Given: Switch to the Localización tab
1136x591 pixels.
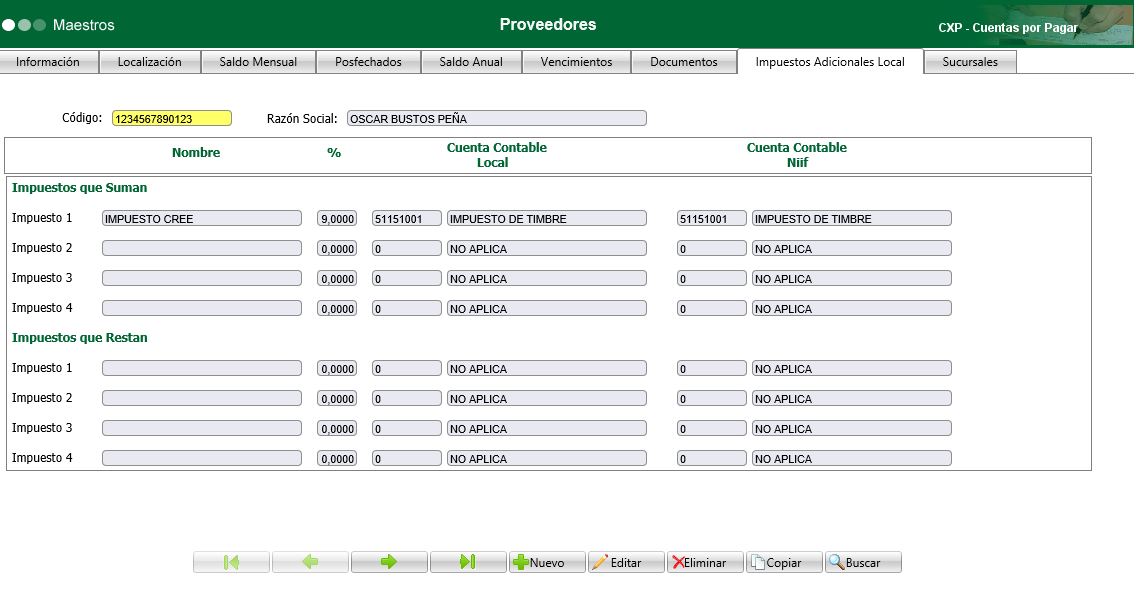Looking at the screenshot, I should [x=150, y=62].
